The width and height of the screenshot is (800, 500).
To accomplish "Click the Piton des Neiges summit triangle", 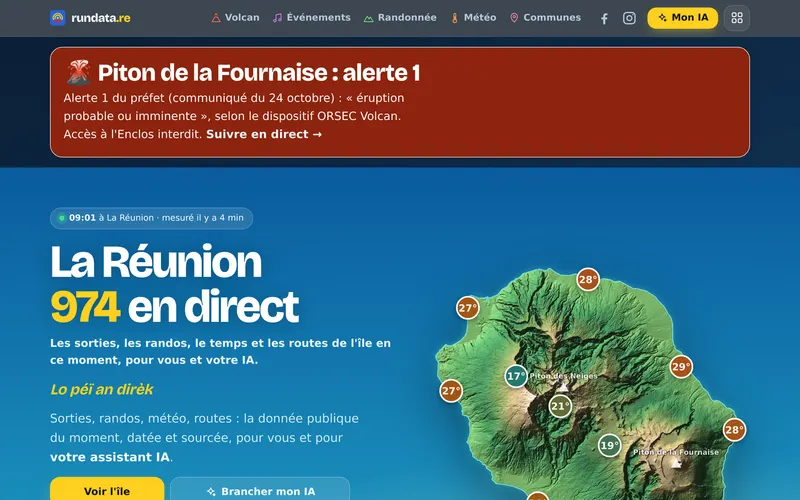I will [563, 387].
